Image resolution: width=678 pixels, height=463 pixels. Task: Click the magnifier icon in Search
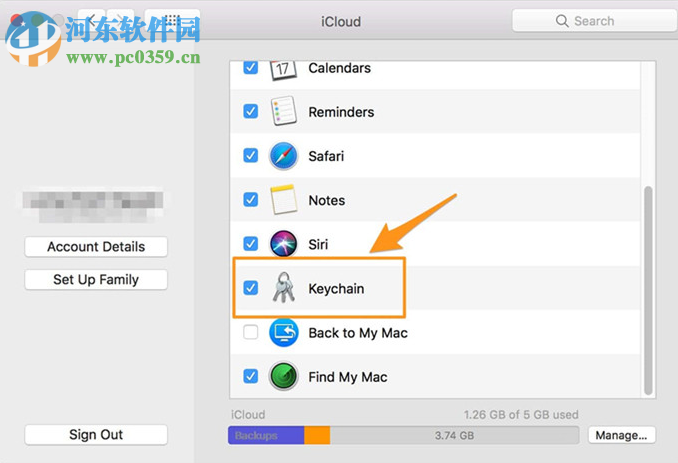(562, 21)
